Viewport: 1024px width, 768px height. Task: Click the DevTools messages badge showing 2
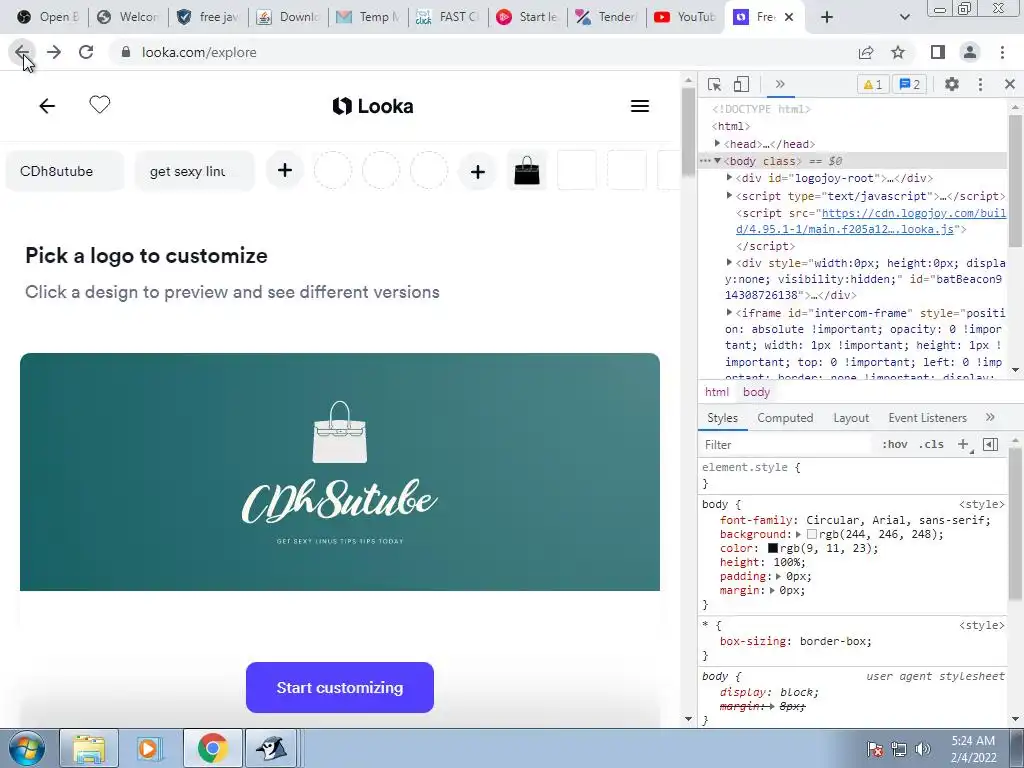(910, 84)
